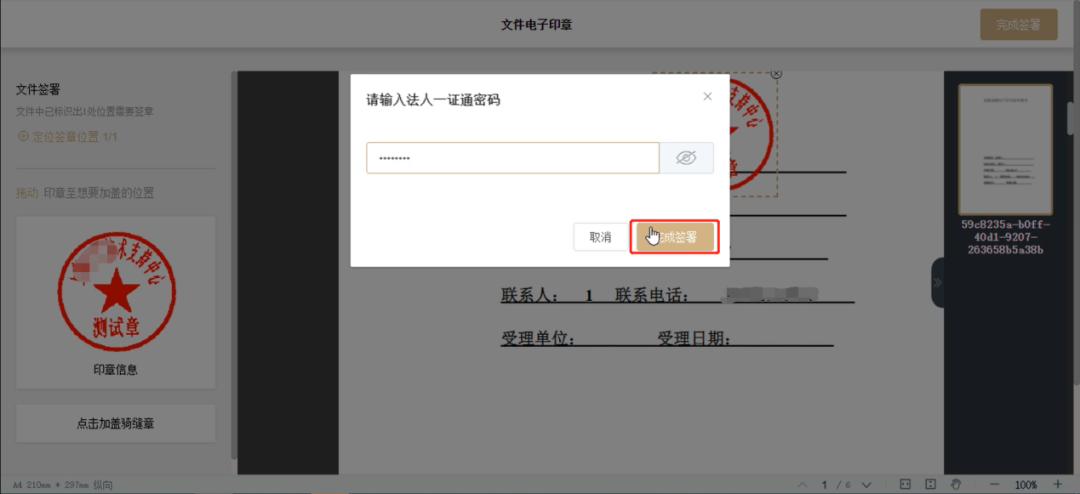Image resolution: width=1080 pixels, height=494 pixels.
Task: Select the red 测试章 seal image
Action: click(x=116, y=290)
